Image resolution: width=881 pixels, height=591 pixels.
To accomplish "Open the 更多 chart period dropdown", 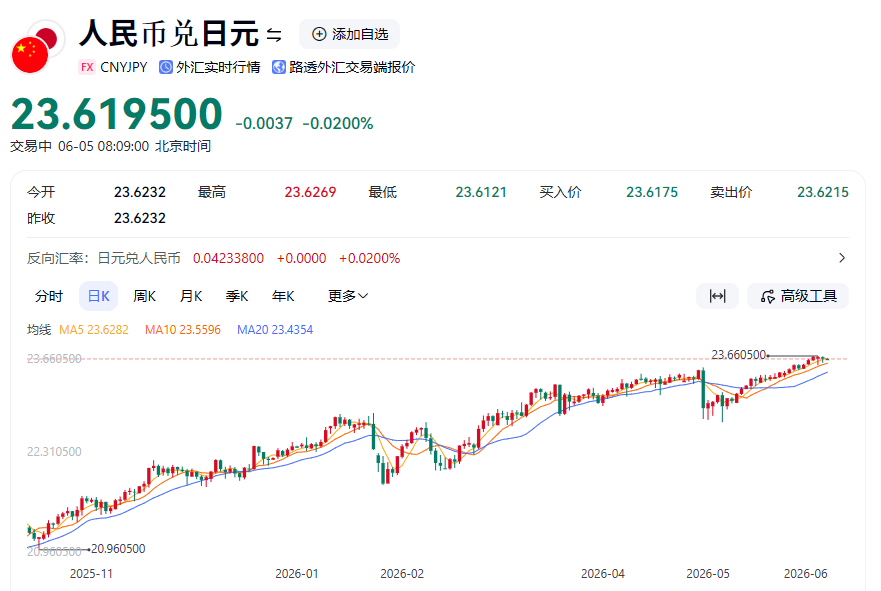I will 348,296.
